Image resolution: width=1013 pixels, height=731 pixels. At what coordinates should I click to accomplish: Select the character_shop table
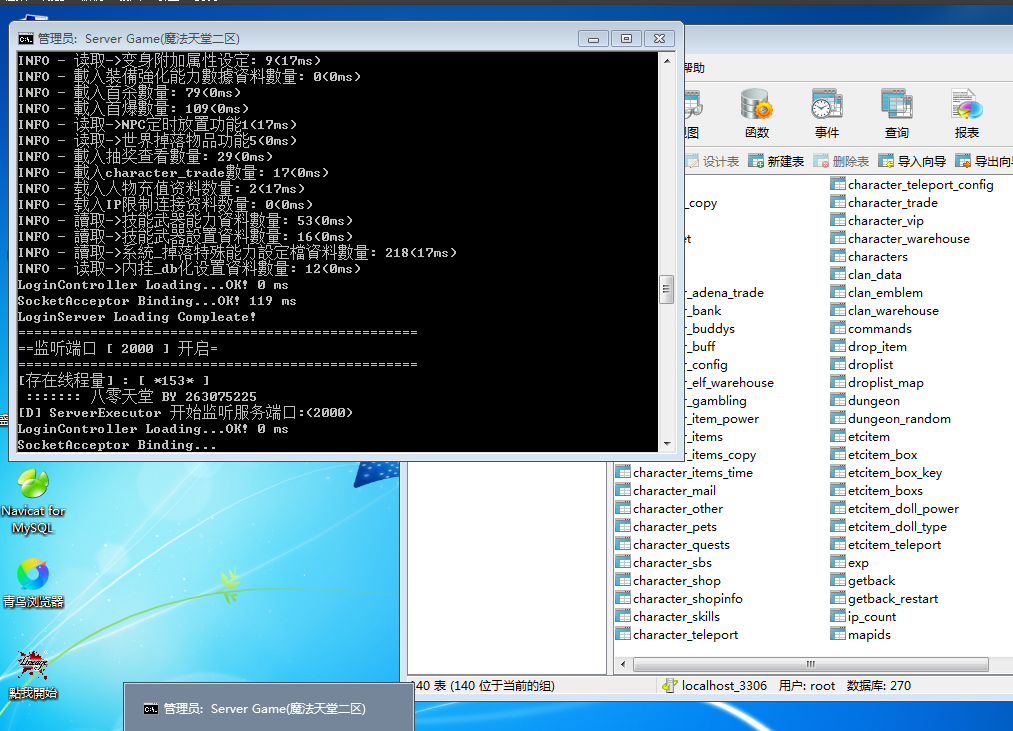point(669,581)
